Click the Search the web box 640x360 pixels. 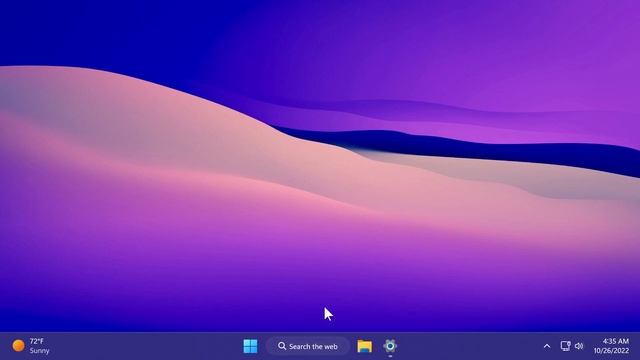coord(308,346)
